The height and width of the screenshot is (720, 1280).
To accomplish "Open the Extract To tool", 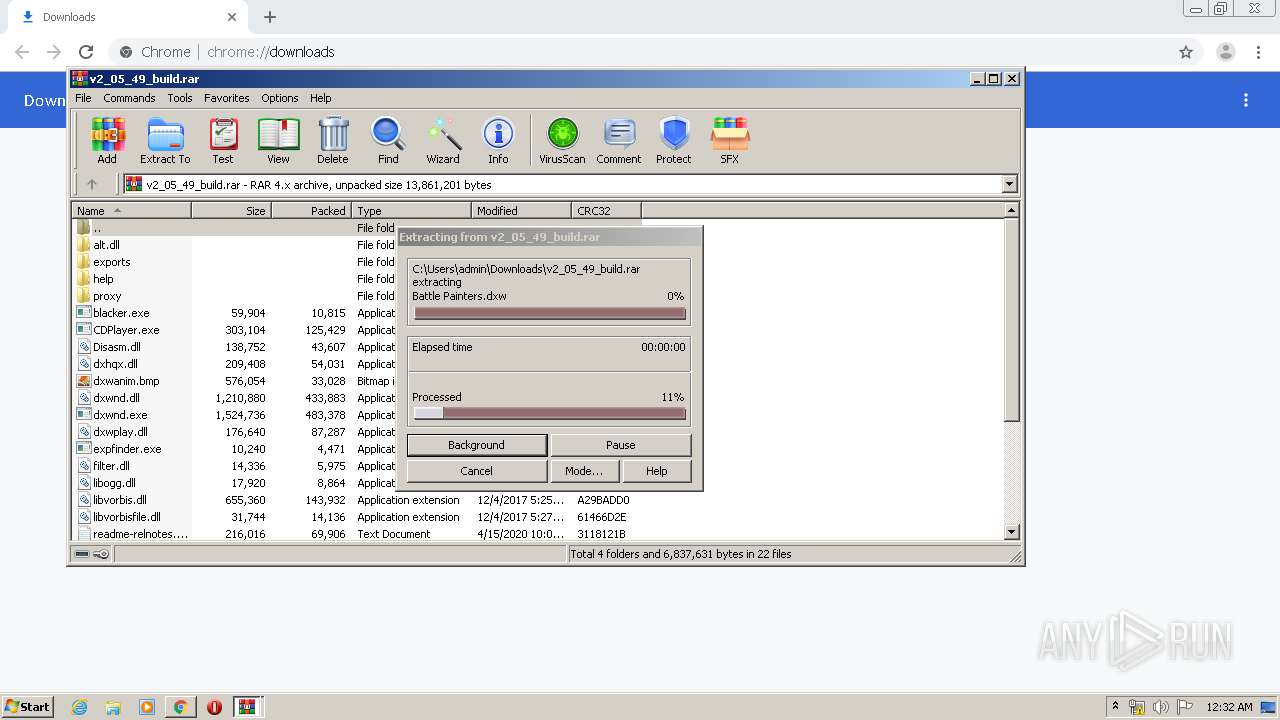I will [165, 140].
